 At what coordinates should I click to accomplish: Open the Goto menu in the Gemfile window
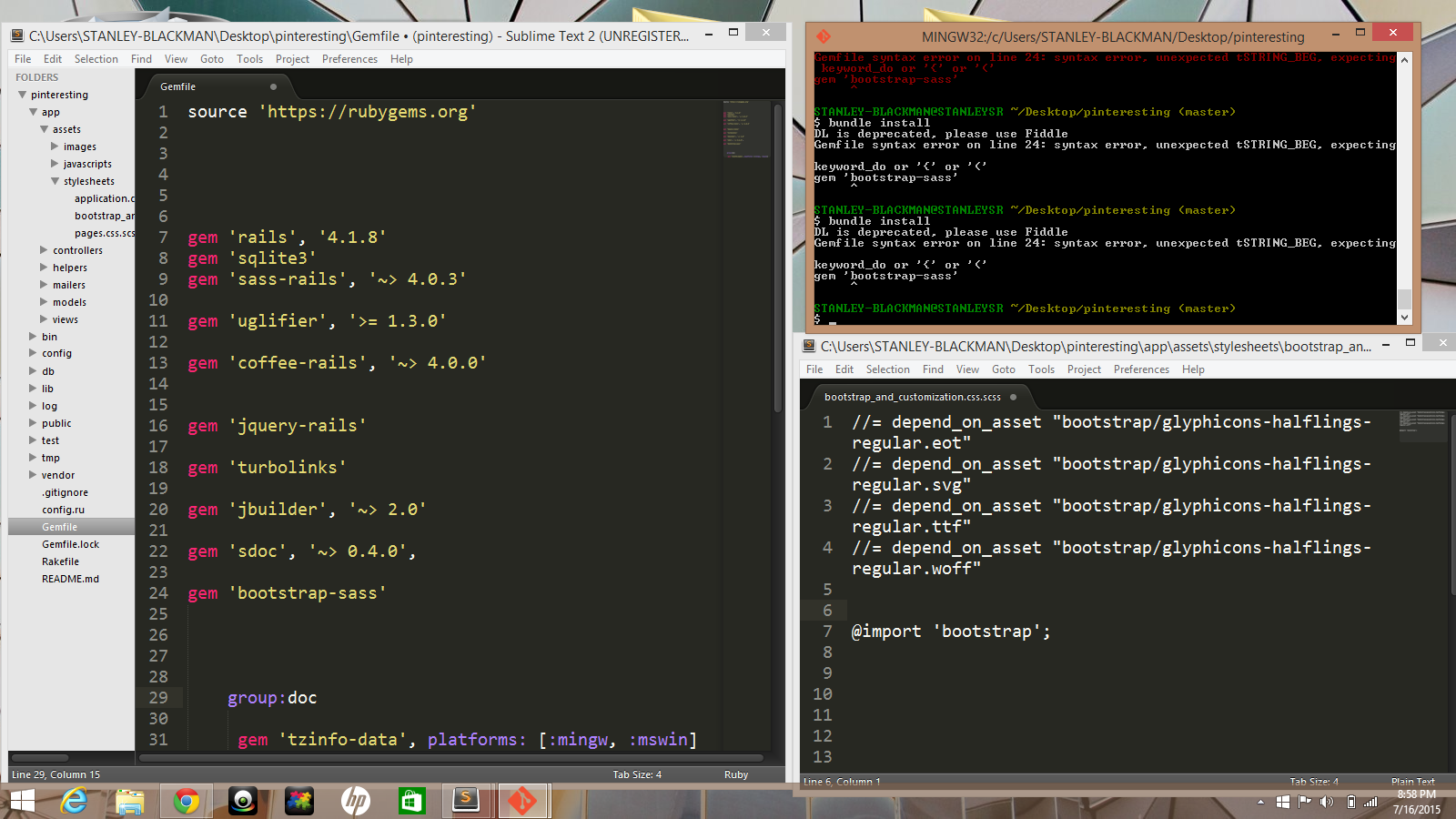coord(212,59)
